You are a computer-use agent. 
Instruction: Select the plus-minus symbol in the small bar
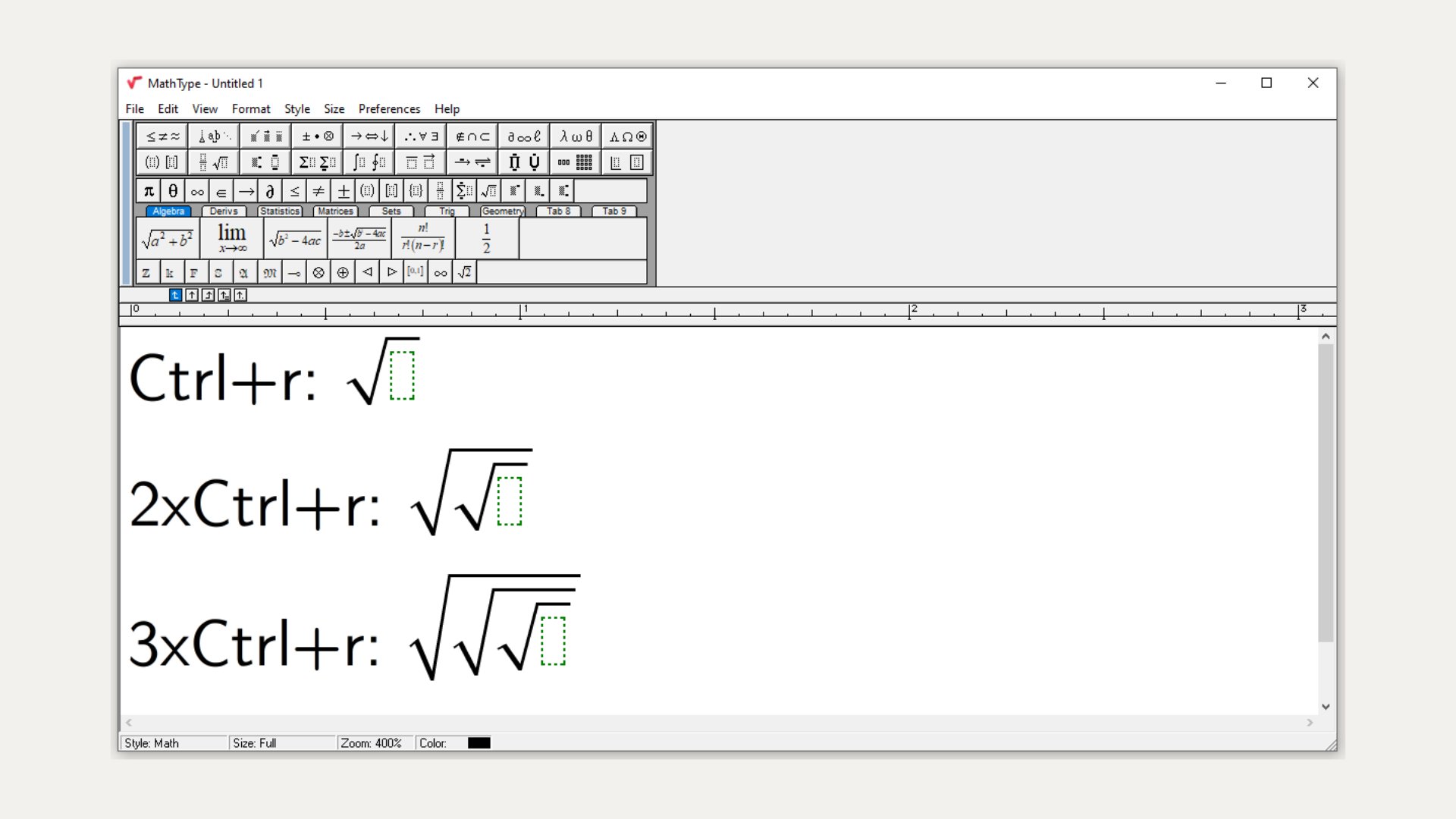point(343,190)
